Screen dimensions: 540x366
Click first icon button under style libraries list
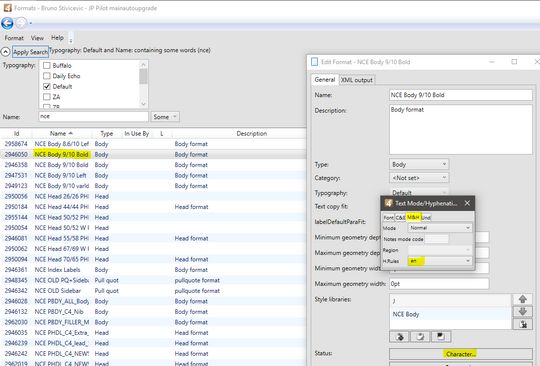point(399,336)
